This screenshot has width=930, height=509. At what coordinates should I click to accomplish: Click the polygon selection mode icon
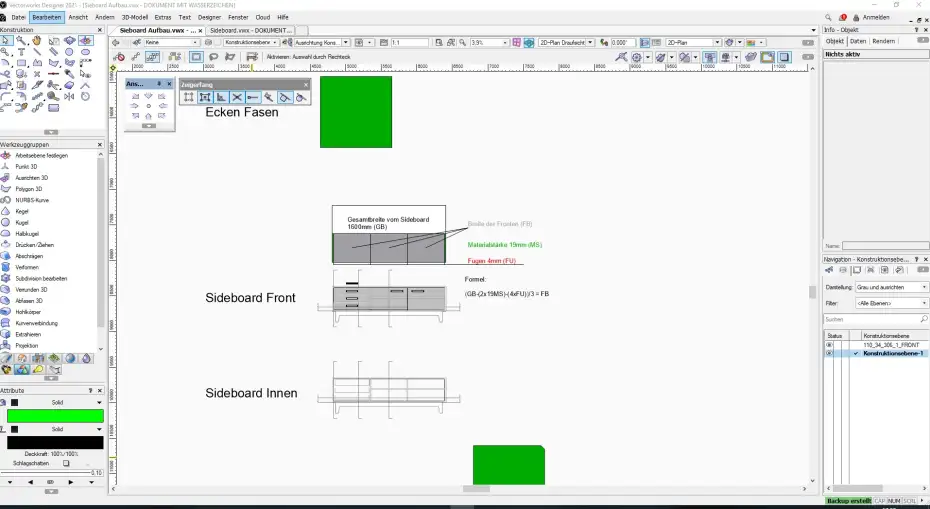tap(230, 57)
